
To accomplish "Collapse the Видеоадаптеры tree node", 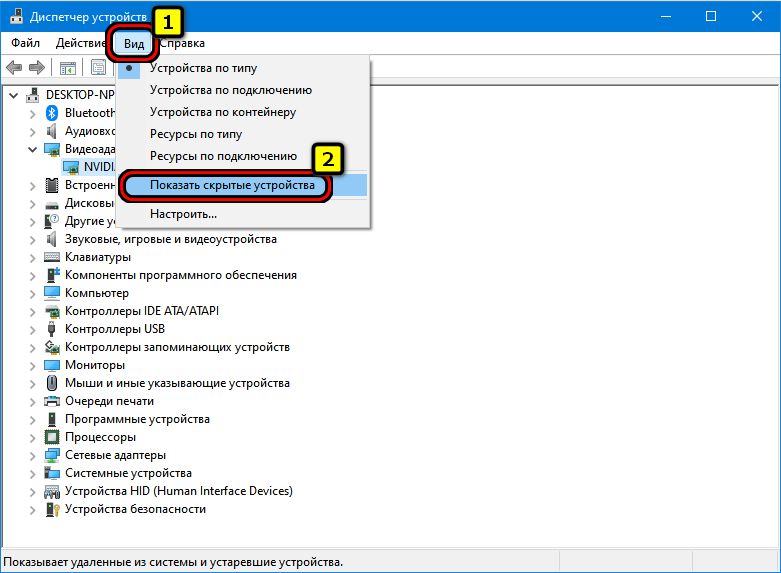I will coord(36,149).
